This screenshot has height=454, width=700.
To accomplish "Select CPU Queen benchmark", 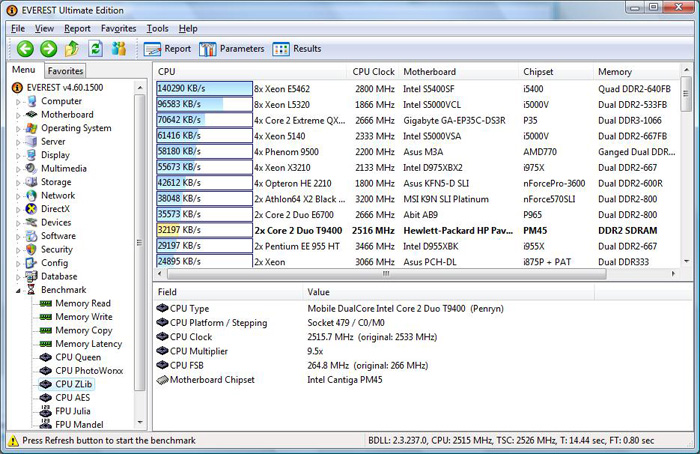I will click(78, 357).
